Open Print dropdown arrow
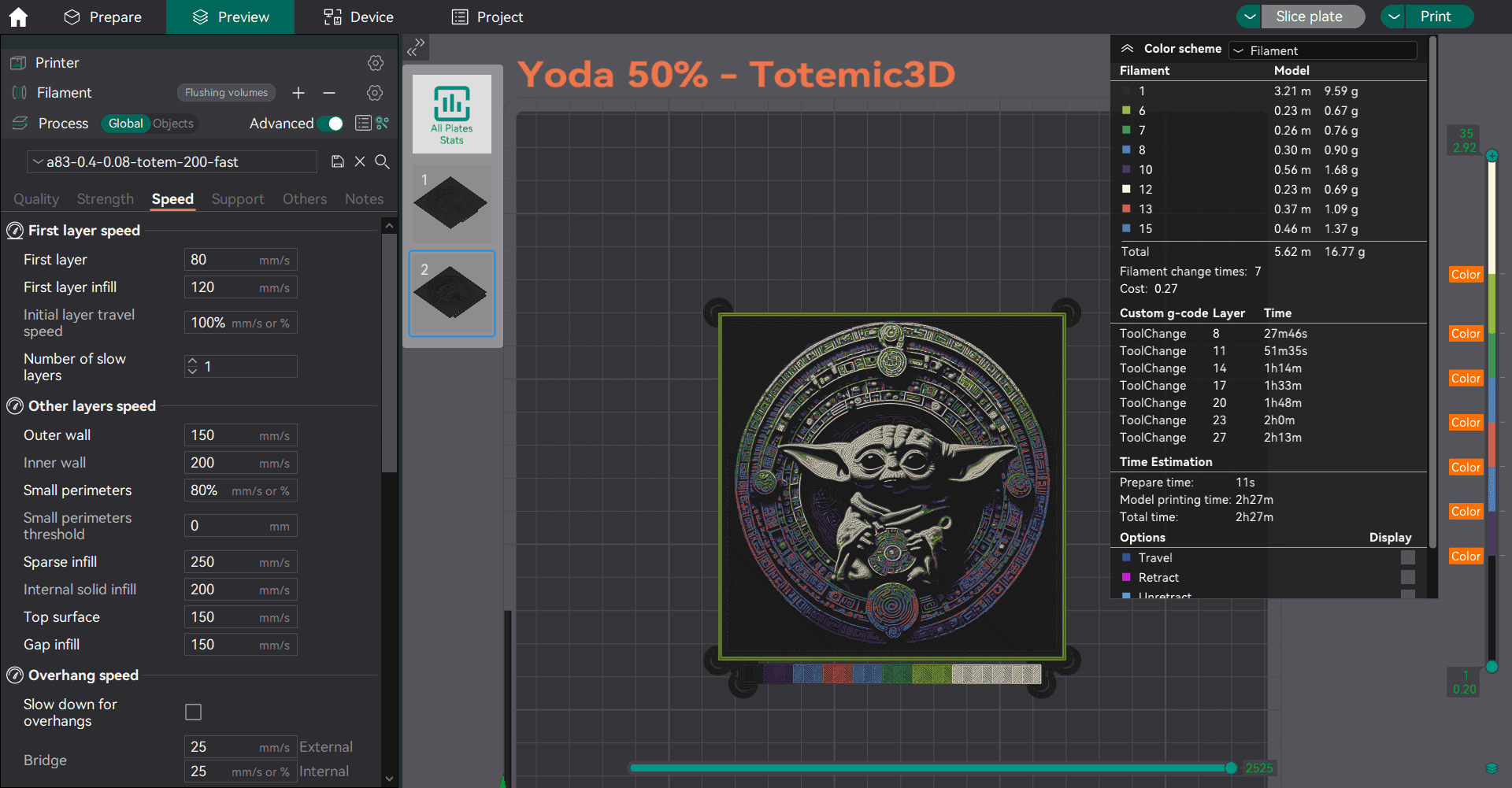Screen dimensions: 1512x788 (1393, 17)
